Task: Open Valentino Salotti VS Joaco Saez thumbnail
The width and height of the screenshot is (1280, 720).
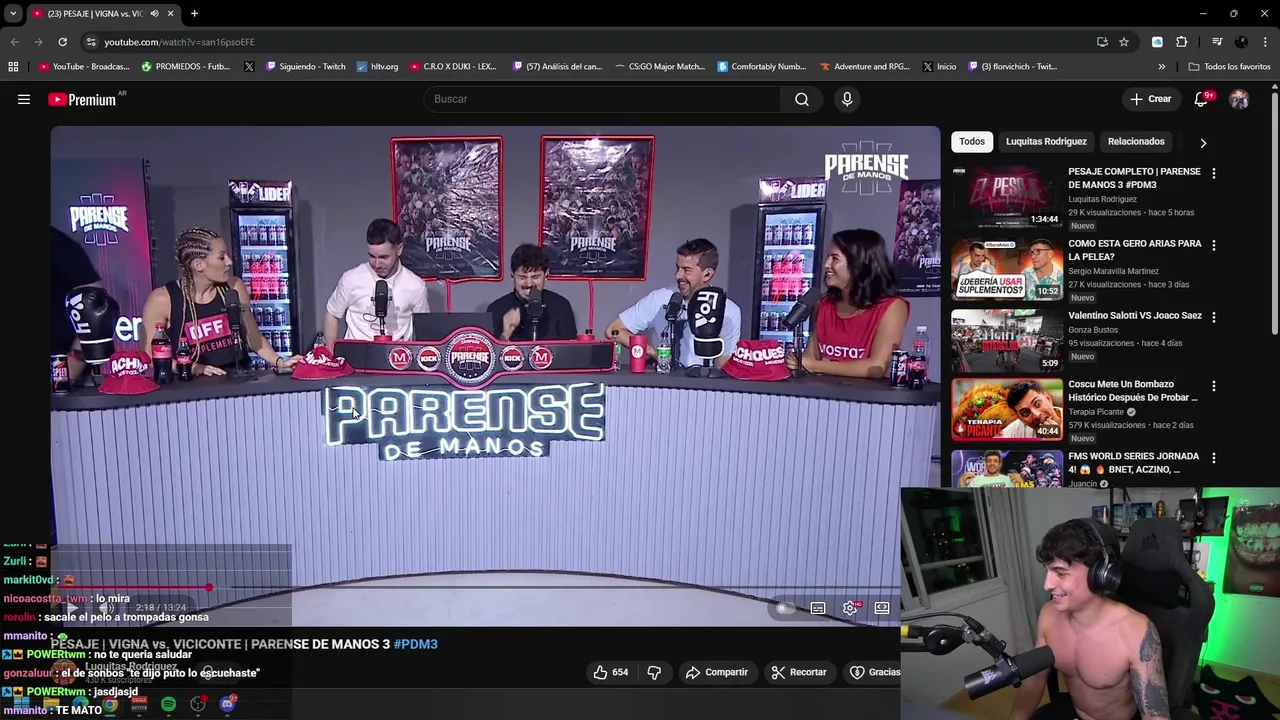Action: 1007,341
